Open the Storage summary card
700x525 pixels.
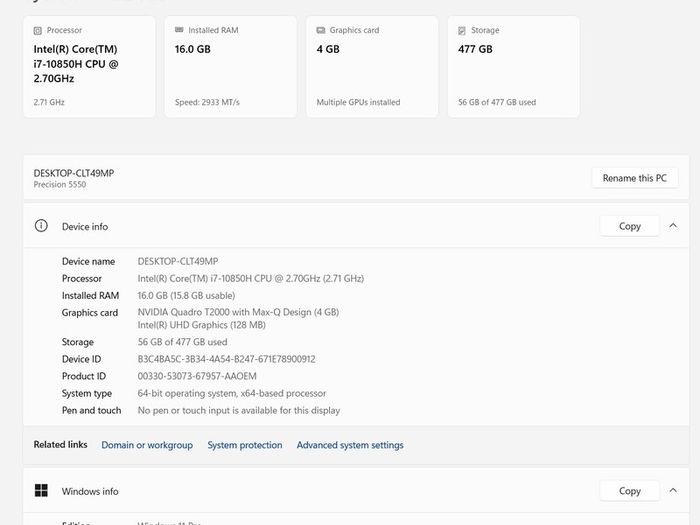tap(513, 67)
